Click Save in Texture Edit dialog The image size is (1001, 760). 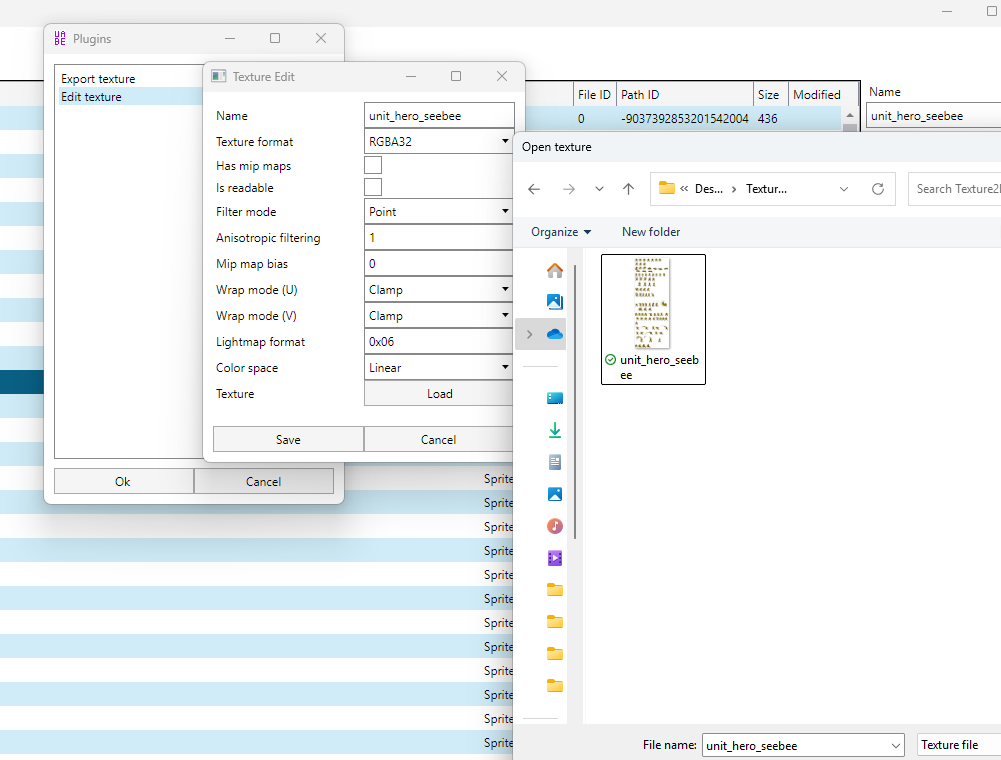click(x=288, y=440)
